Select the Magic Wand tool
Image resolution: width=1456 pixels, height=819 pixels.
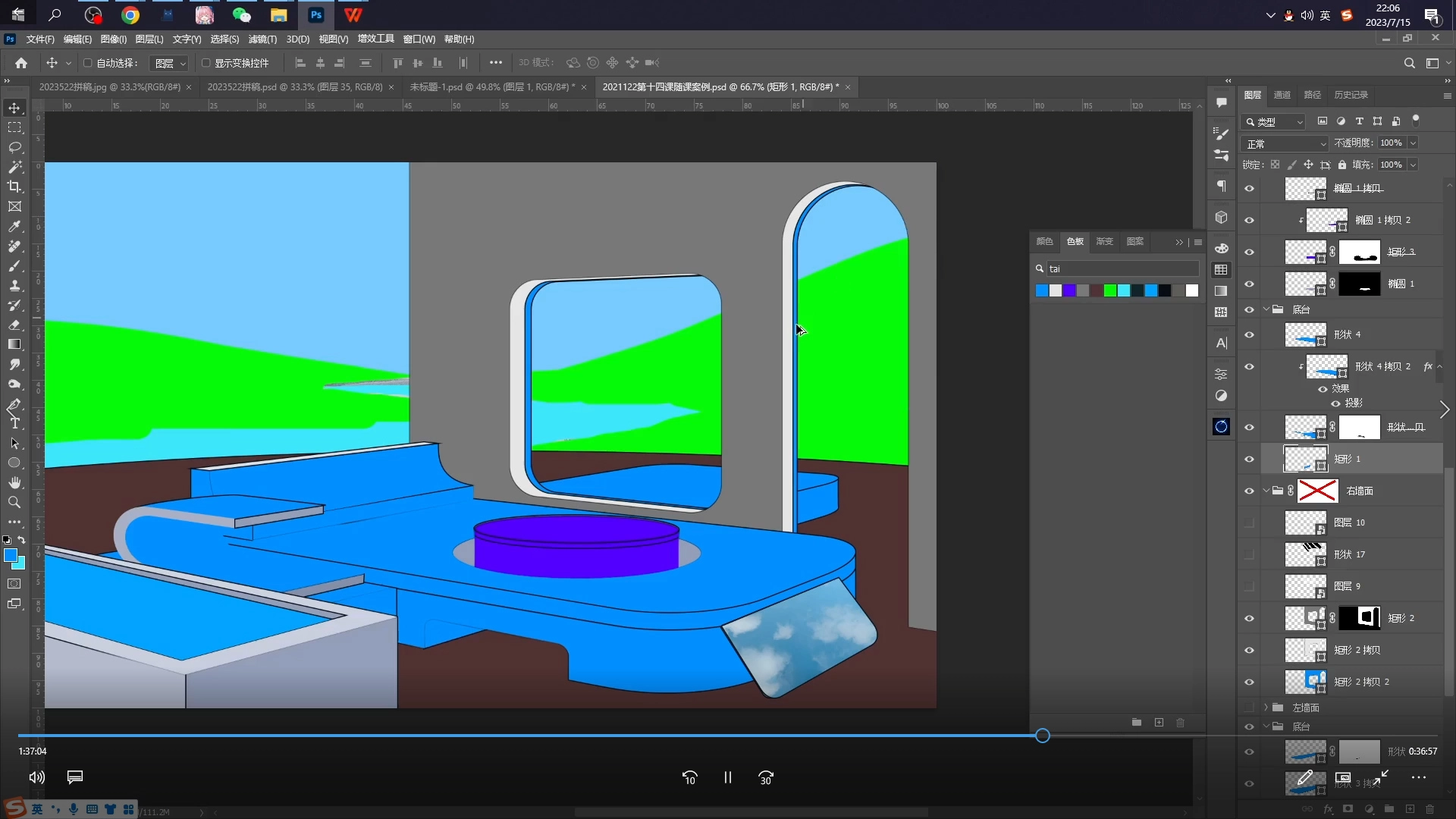tap(14, 167)
